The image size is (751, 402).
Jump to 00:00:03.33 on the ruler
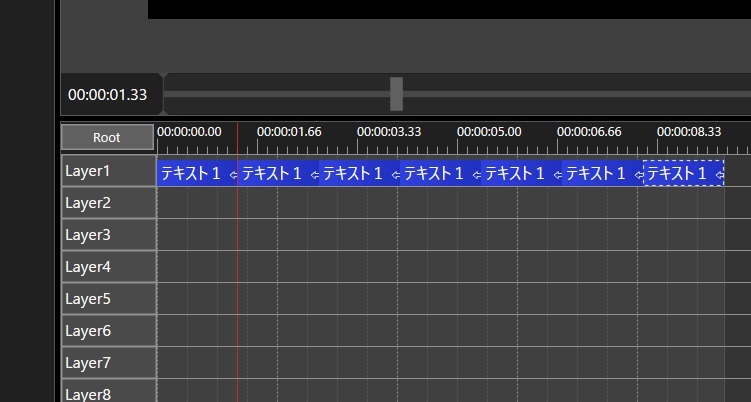coord(388,131)
